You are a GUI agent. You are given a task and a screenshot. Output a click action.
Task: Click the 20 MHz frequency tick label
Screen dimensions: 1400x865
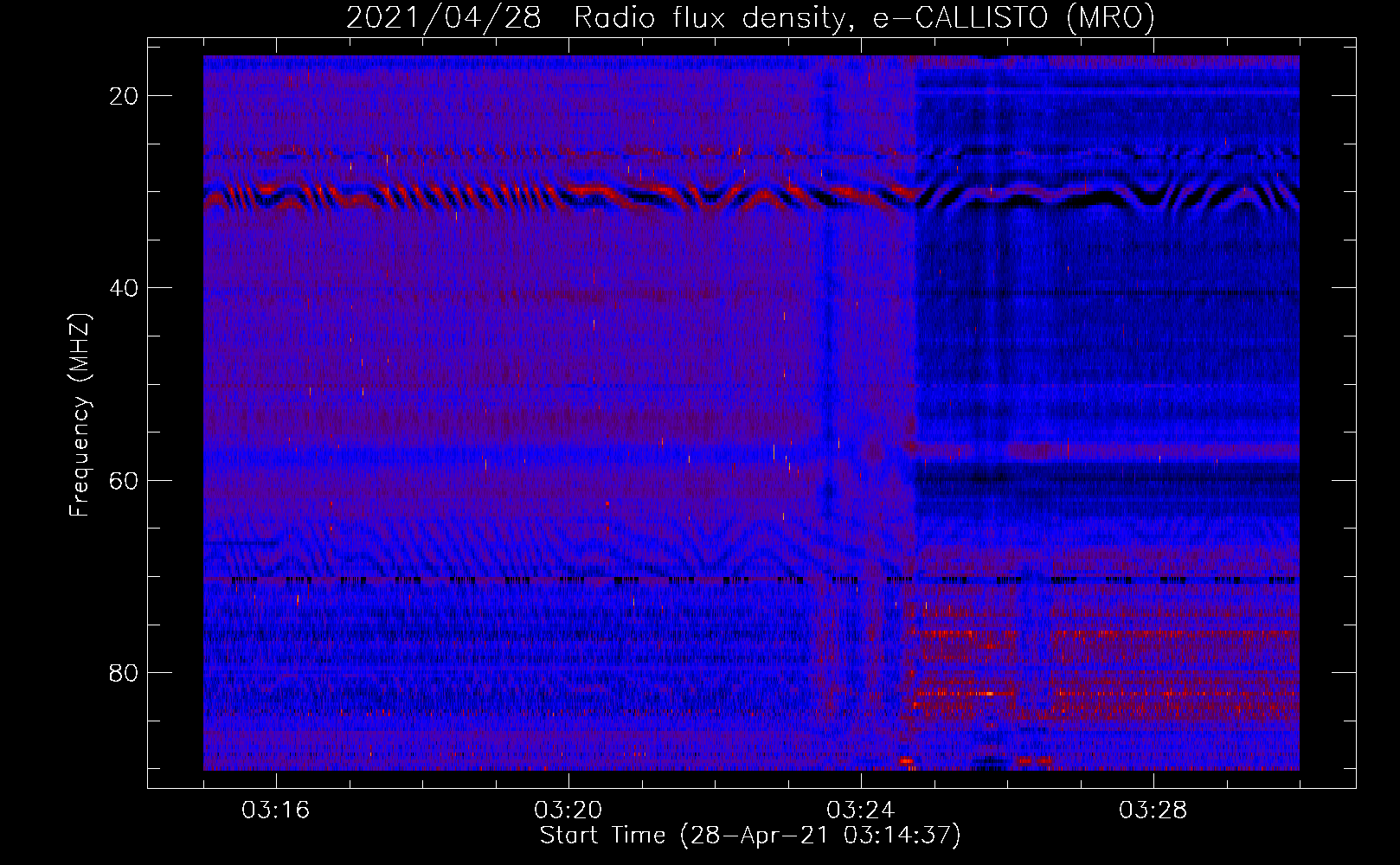click(x=124, y=96)
